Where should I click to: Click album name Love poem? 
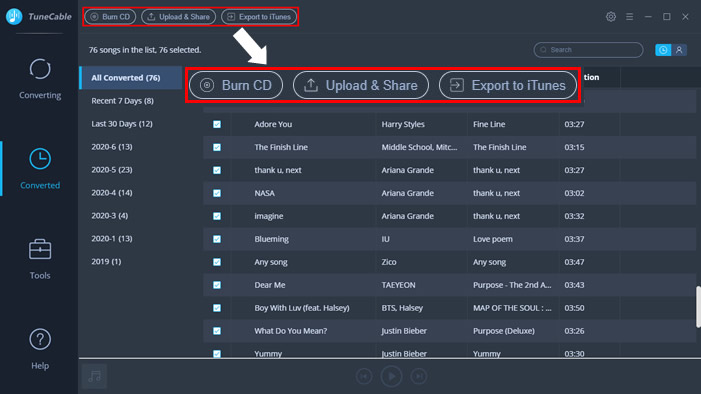(x=493, y=239)
